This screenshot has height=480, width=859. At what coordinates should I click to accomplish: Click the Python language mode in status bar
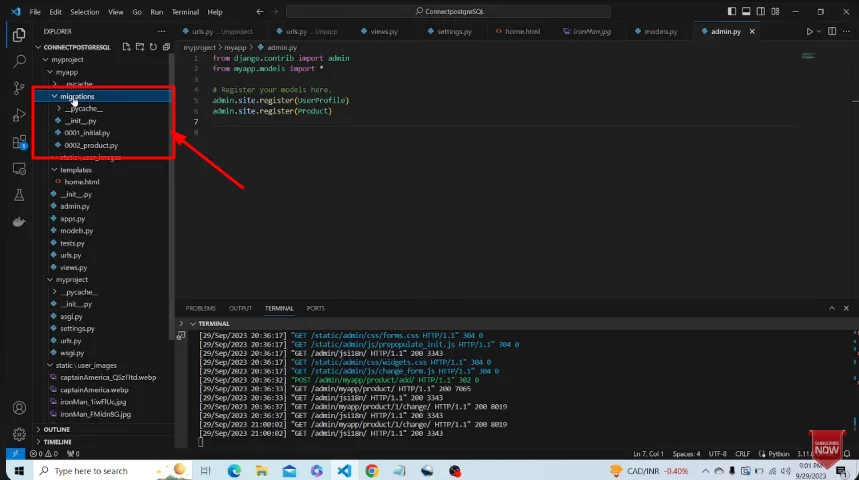(x=778, y=454)
